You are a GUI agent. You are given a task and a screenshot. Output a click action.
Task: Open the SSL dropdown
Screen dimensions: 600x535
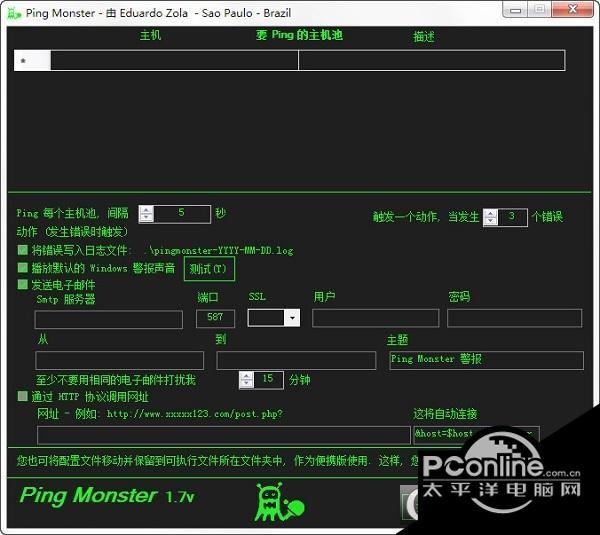[x=292, y=318]
